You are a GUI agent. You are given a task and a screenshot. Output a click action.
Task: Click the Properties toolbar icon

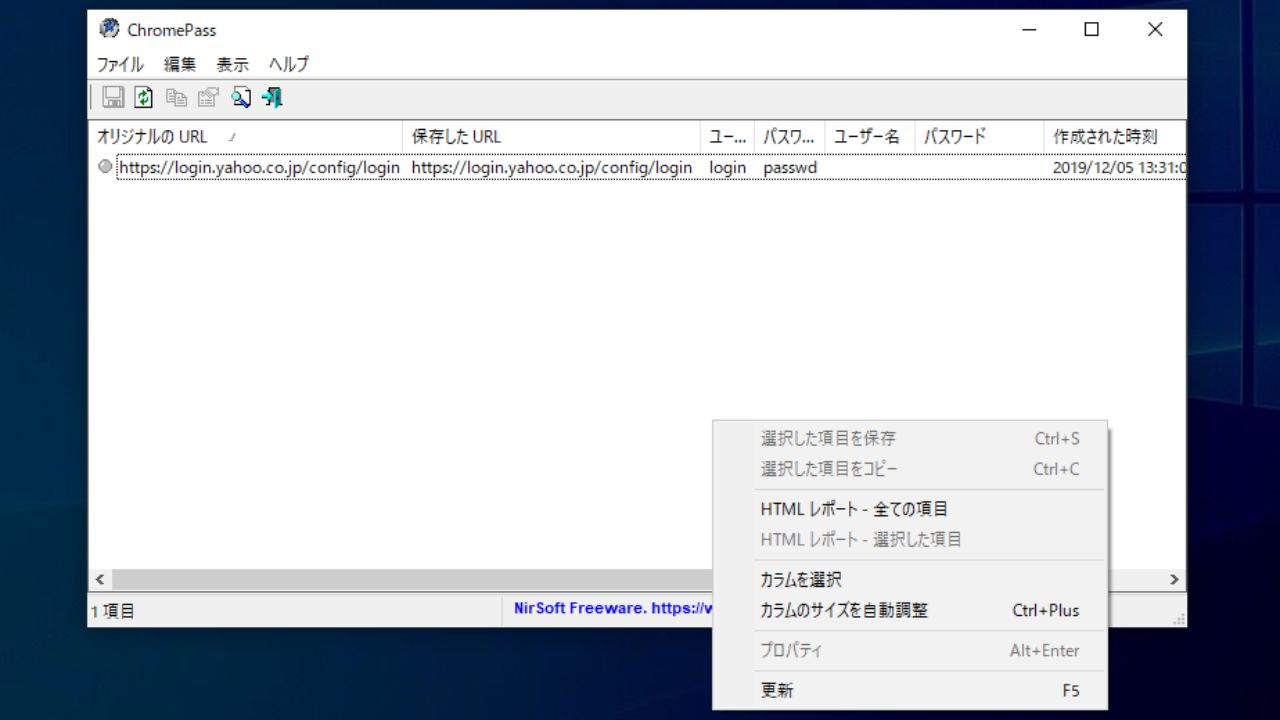pyautogui.click(x=208, y=97)
